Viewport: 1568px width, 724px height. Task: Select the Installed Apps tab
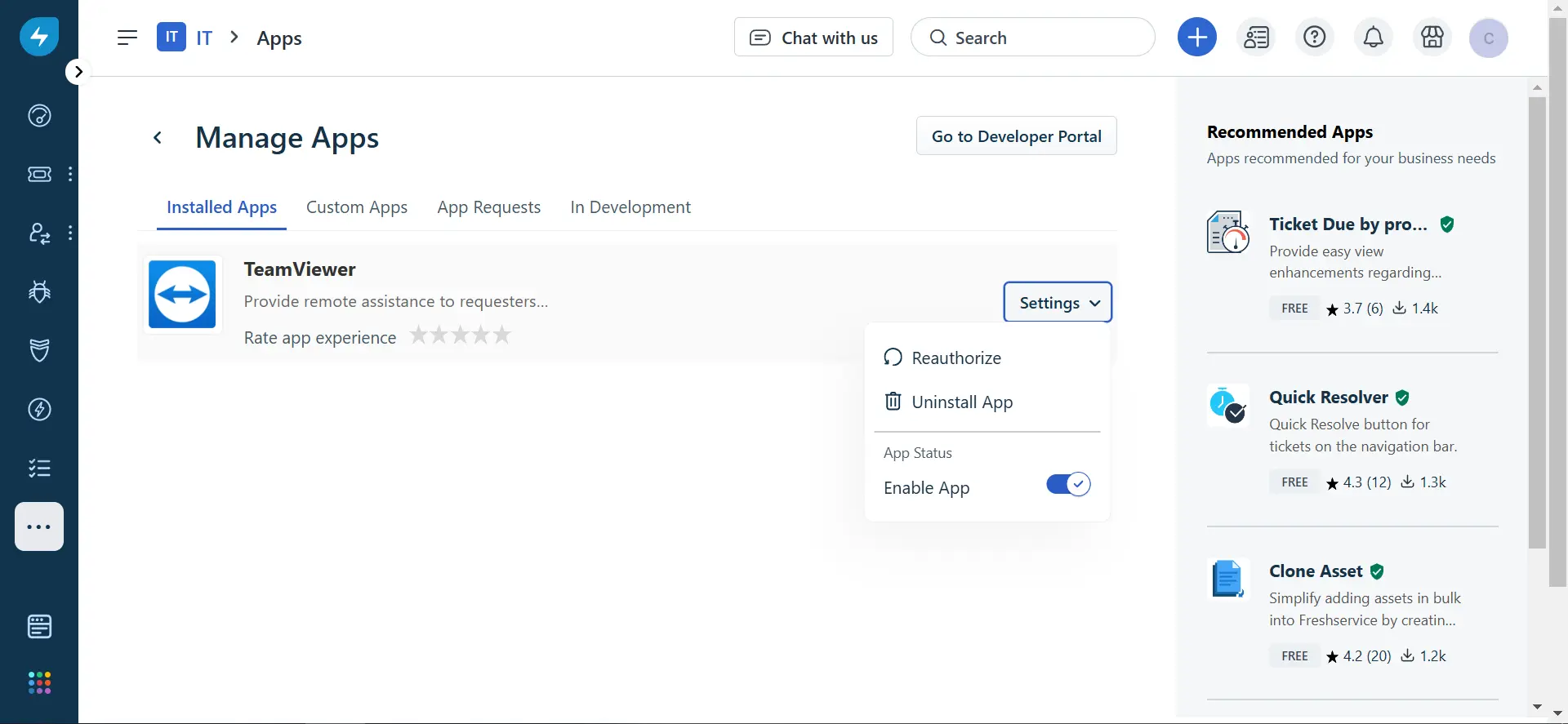click(x=221, y=207)
